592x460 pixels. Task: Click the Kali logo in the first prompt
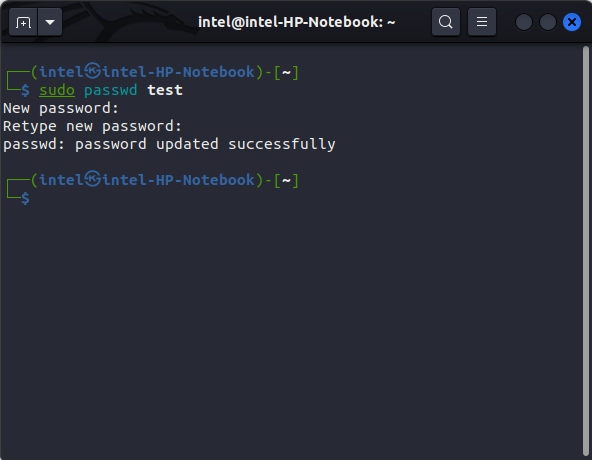92,71
